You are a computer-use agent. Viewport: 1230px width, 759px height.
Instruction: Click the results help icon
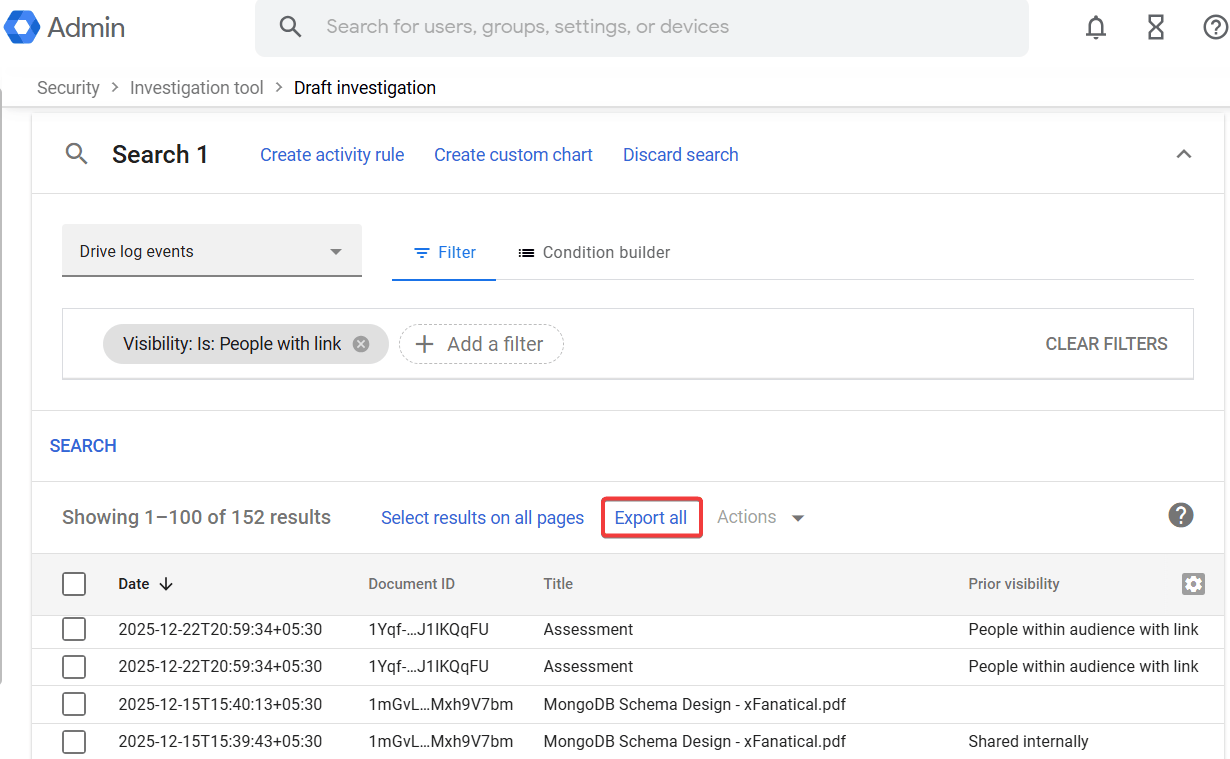tap(1181, 515)
